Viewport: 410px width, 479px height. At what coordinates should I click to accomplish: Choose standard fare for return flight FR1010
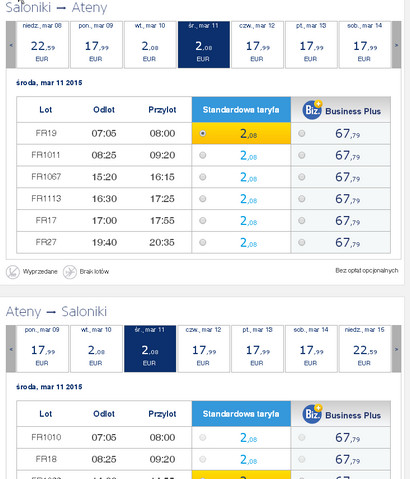pyautogui.click(x=203, y=437)
